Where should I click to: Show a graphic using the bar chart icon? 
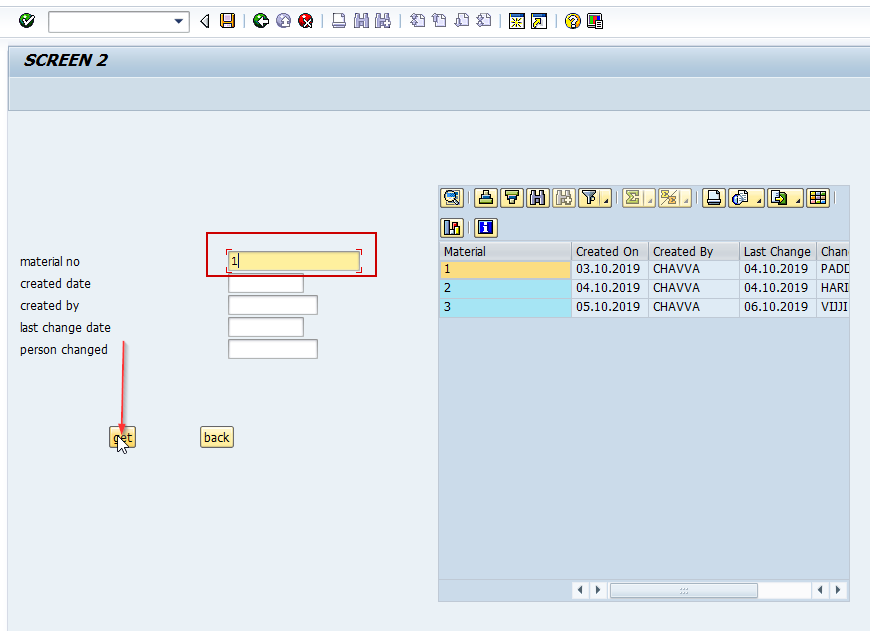452,227
